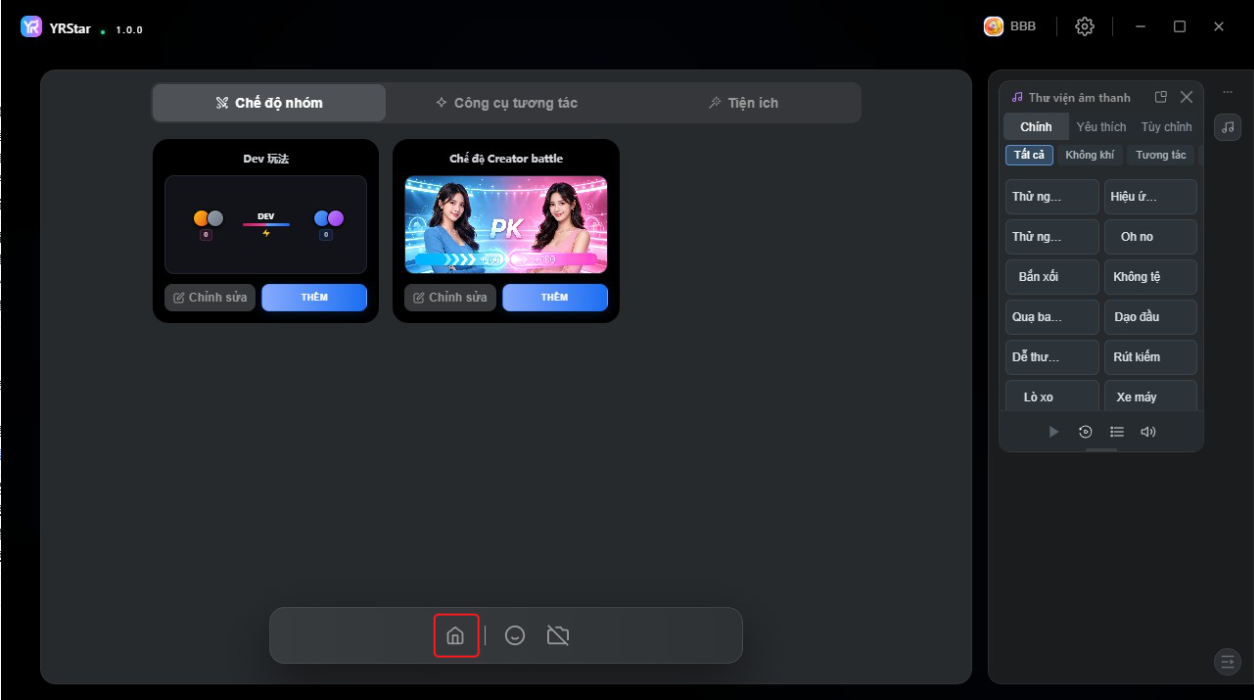Adjust the sound library volume speaker
This screenshot has width=1254, height=700.
pyautogui.click(x=1148, y=432)
